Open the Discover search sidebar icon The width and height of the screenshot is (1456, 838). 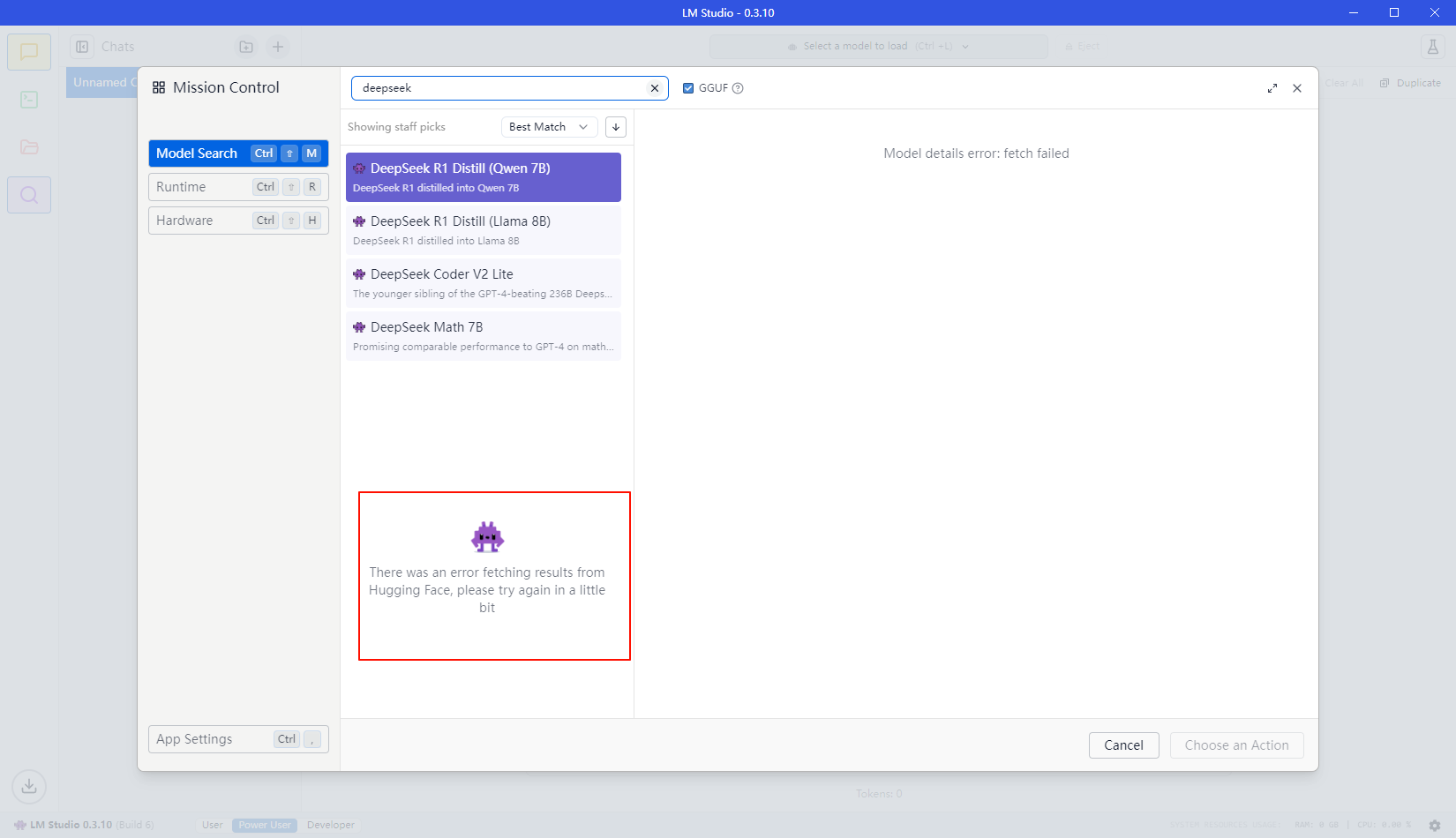[x=29, y=195]
